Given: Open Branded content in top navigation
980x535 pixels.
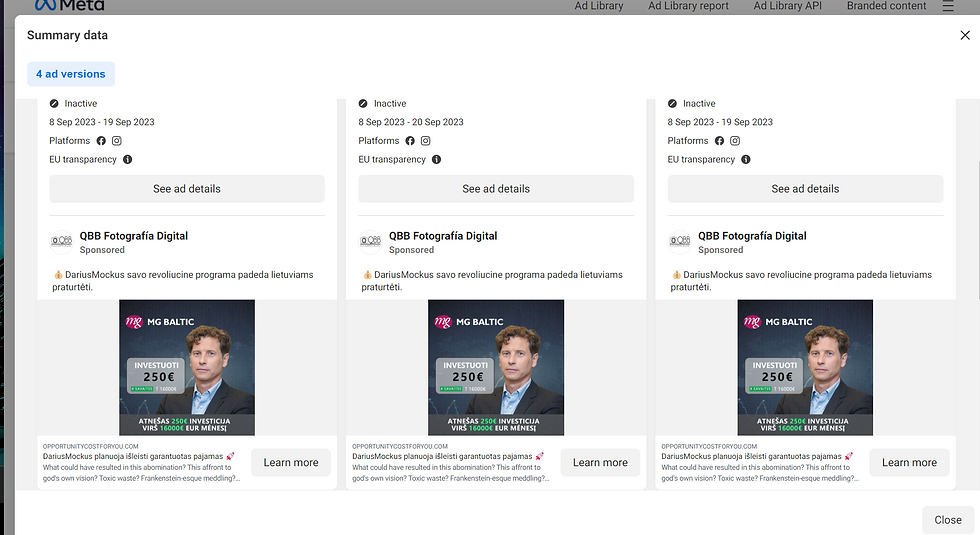Looking at the screenshot, I should [x=886, y=6].
